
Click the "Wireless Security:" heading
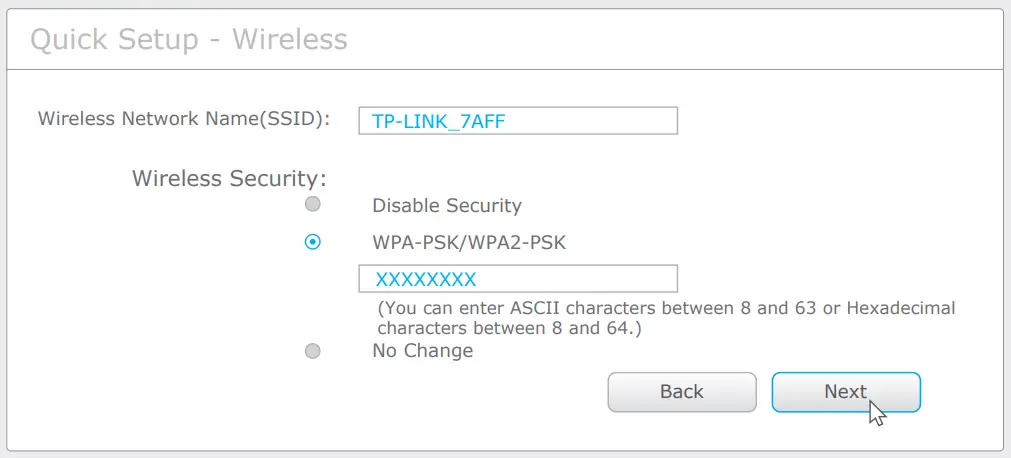(229, 179)
